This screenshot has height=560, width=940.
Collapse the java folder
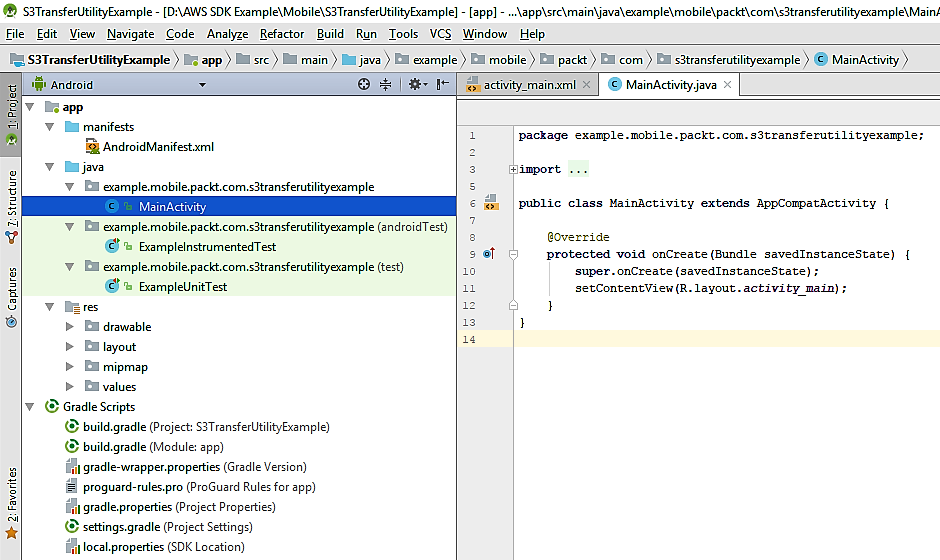click(x=50, y=167)
